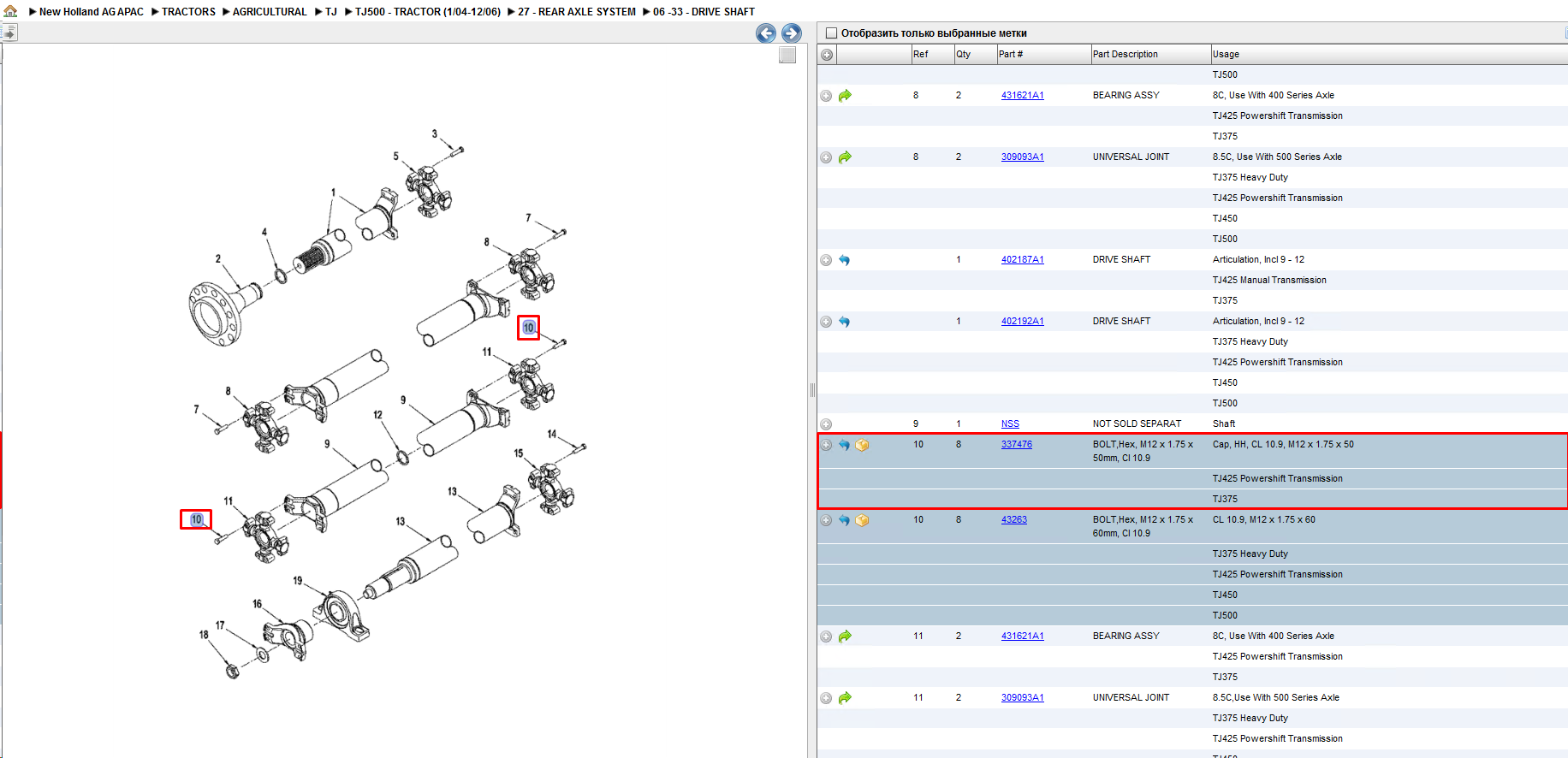
Task: Click yellow box icon for part 337476
Action: click(862, 445)
